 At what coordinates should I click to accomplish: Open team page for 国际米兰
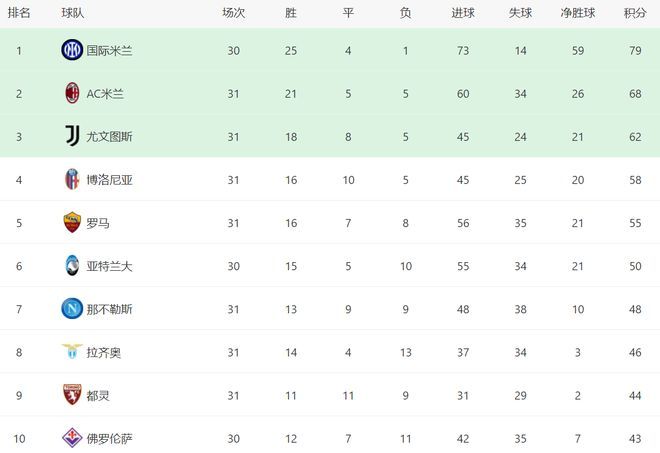(x=109, y=51)
